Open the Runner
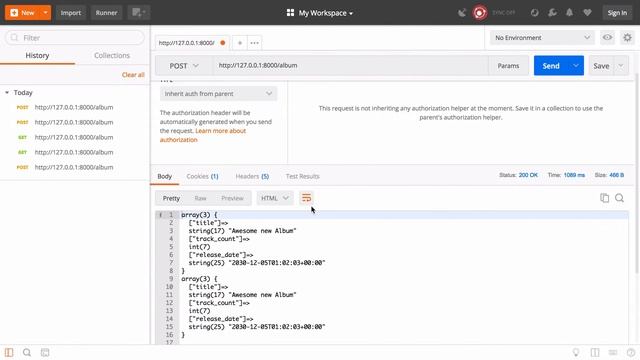 [107, 13]
